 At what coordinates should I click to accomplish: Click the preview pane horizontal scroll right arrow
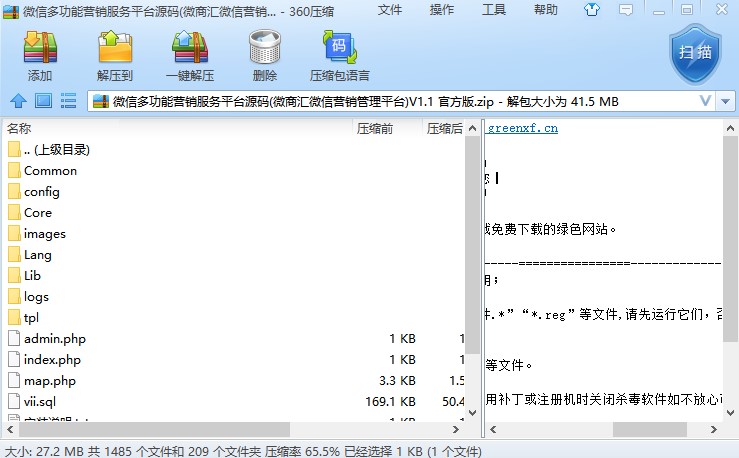tap(714, 429)
